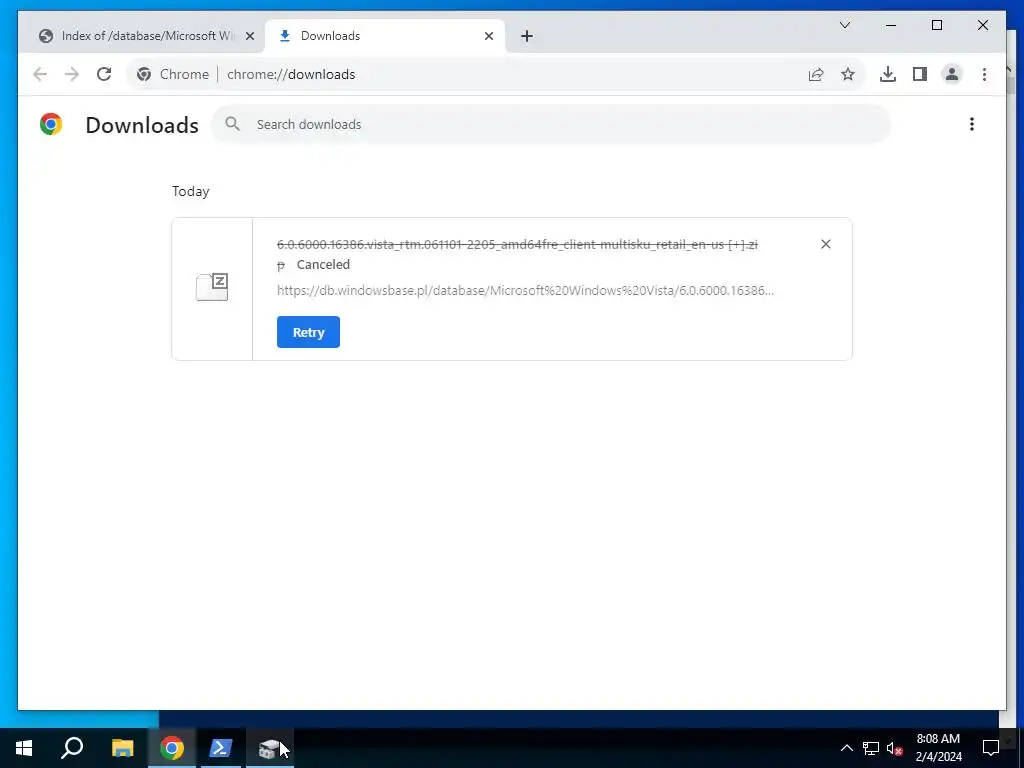Click Chrome icon in the taskbar

172,748
